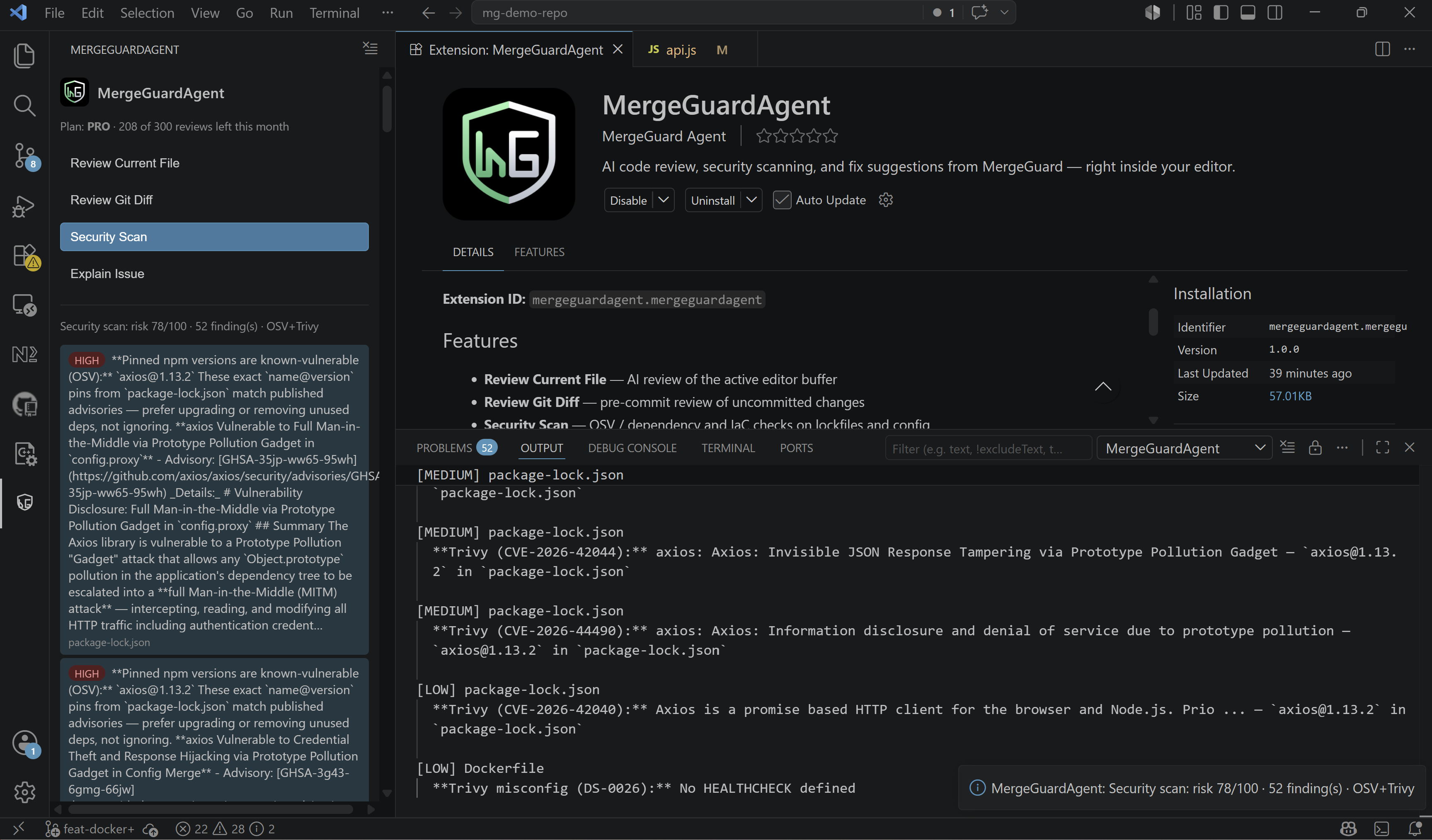Click the sidebar horizontal scrollbar at bottom
The width and height of the screenshot is (1432, 840).
coord(211,809)
